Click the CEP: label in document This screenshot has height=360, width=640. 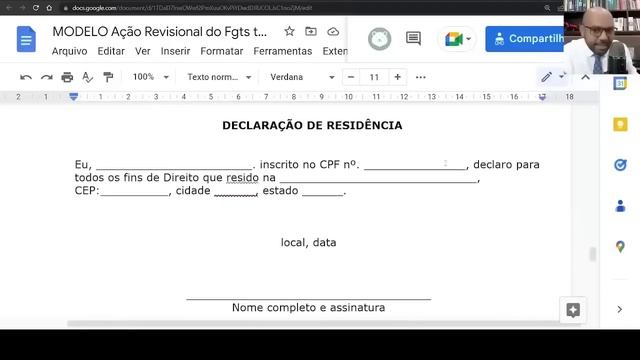(x=87, y=191)
